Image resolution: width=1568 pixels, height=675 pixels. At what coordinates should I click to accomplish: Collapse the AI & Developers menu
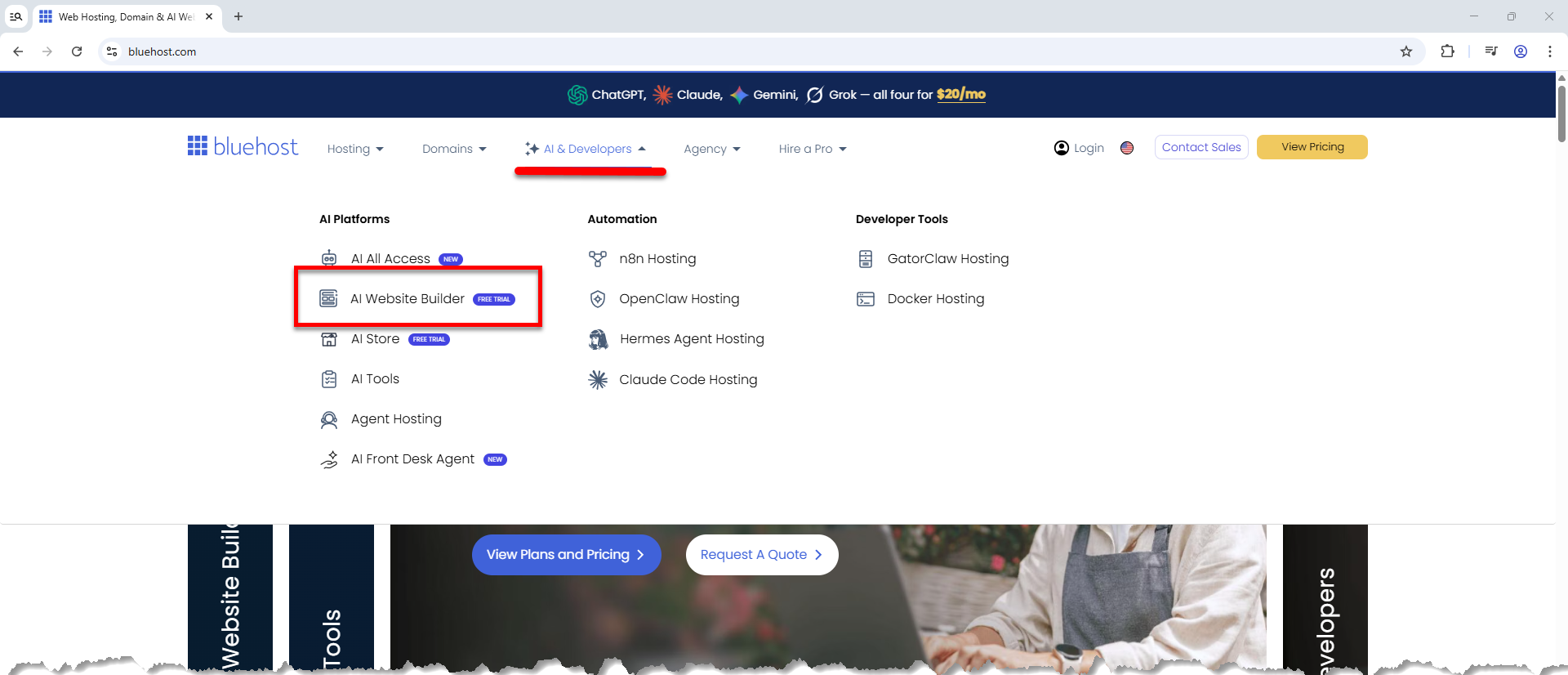[586, 149]
